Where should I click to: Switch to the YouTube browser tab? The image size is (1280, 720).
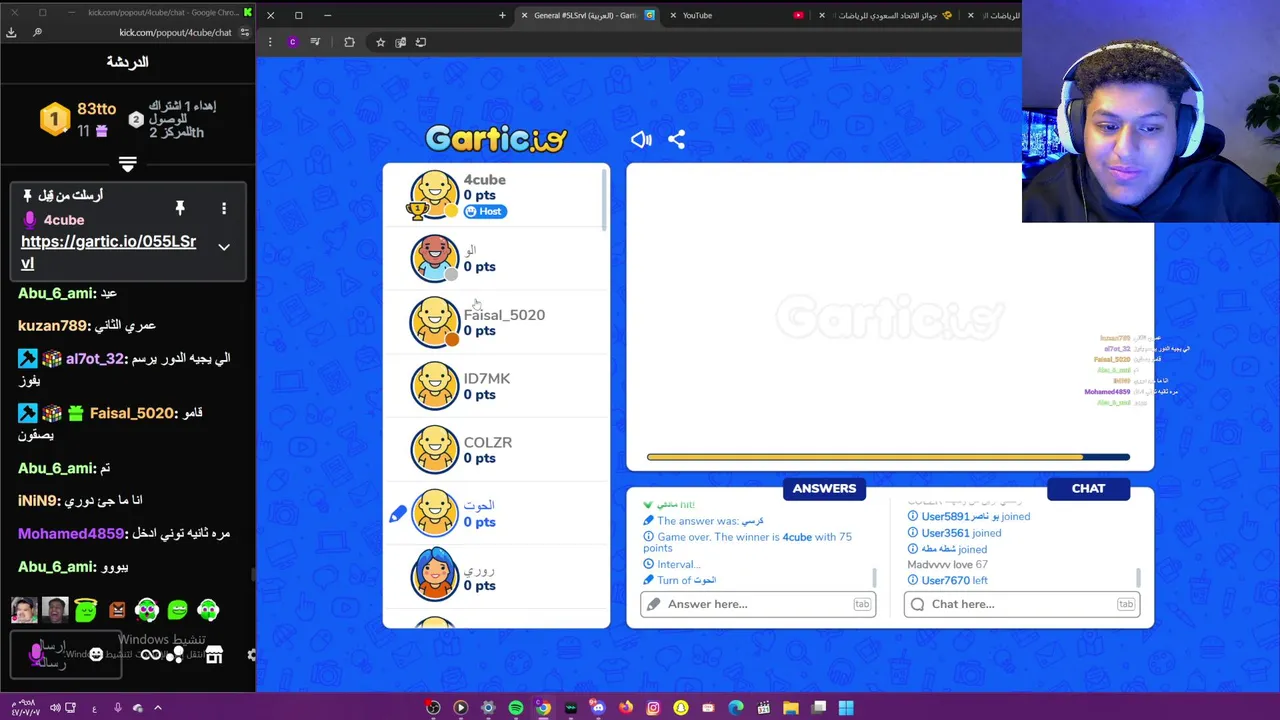(735, 15)
